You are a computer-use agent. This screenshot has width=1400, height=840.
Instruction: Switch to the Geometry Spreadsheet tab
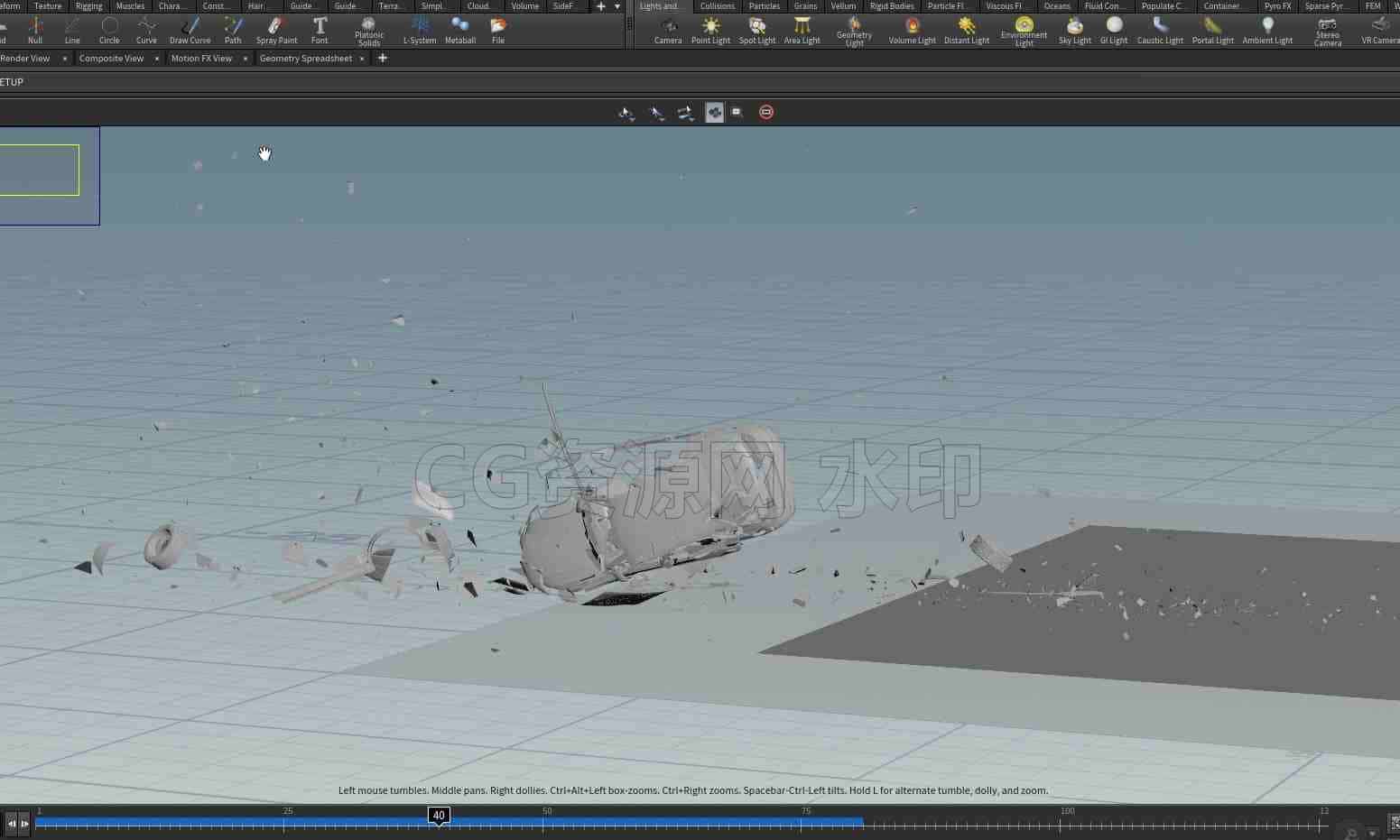[306, 59]
